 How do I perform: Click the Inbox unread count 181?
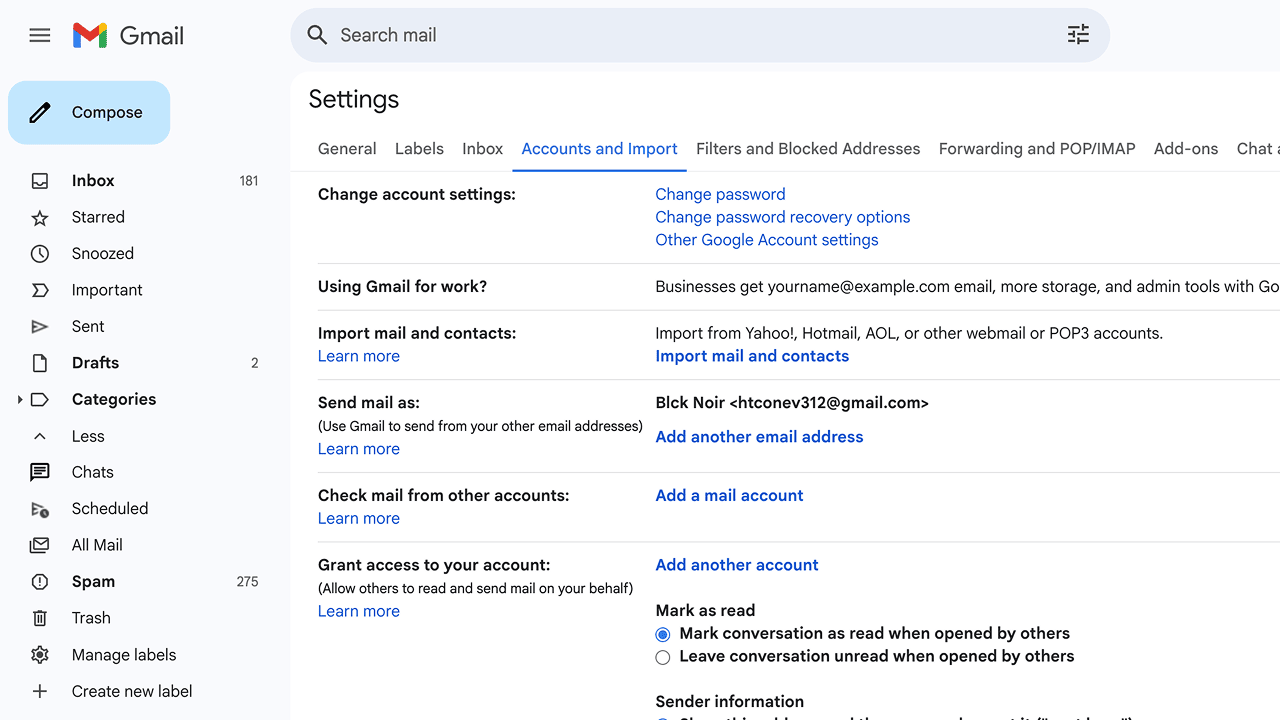tap(249, 181)
